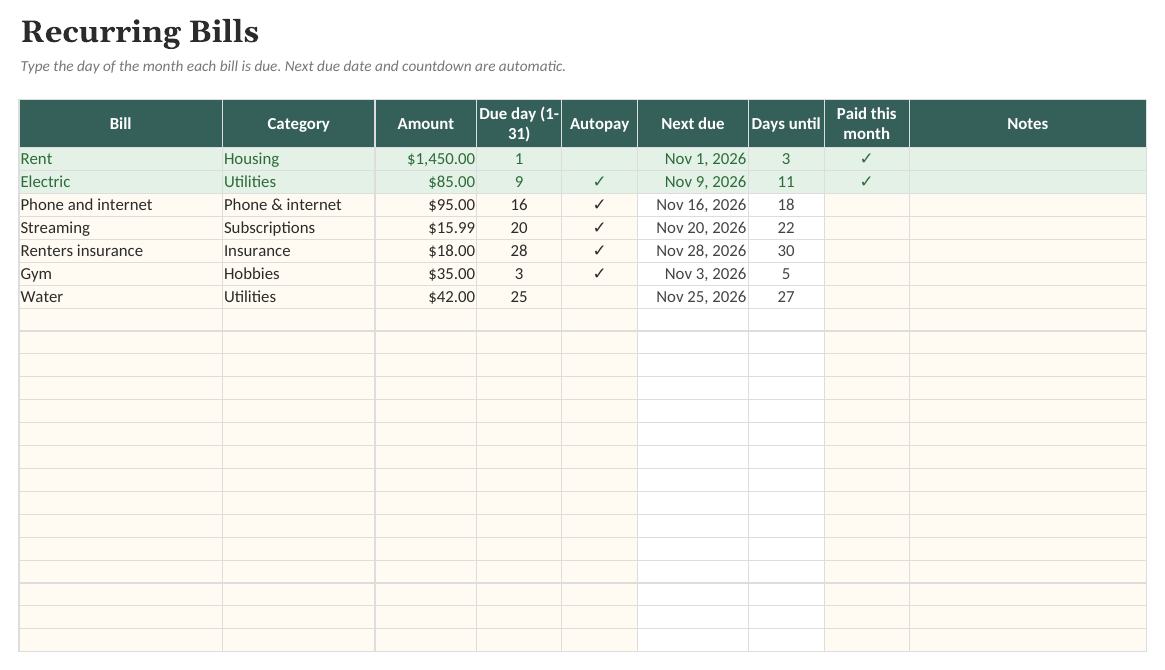The height and width of the screenshot is (670, 1165).
Task: Click the Days until value 30
Action: coord(786,251)
